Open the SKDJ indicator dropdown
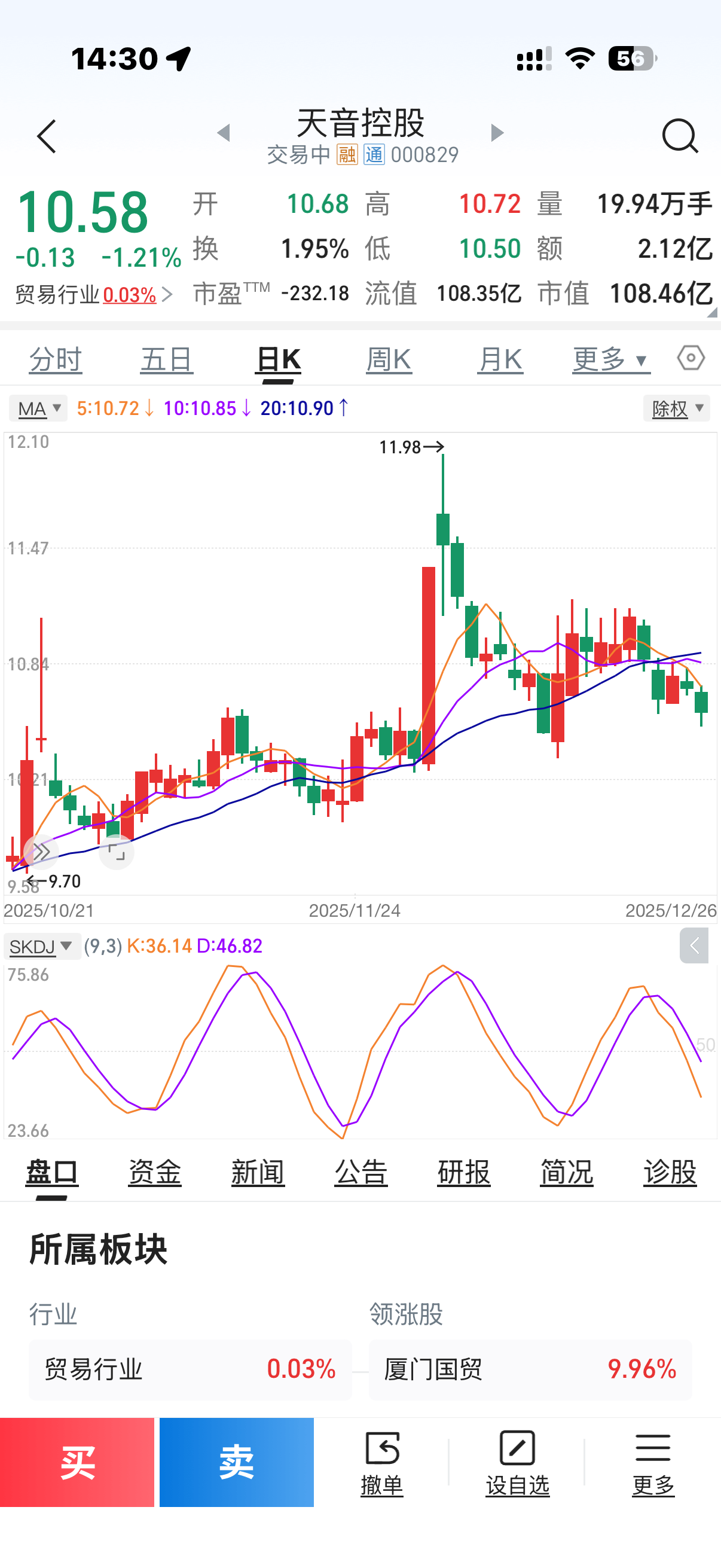Viewport: 721px width, 1568px height. [x=41, y=946]
